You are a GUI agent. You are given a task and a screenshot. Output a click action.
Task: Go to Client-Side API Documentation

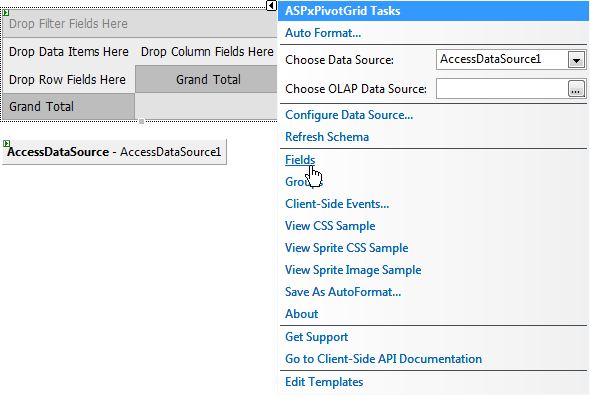[383, 359]
